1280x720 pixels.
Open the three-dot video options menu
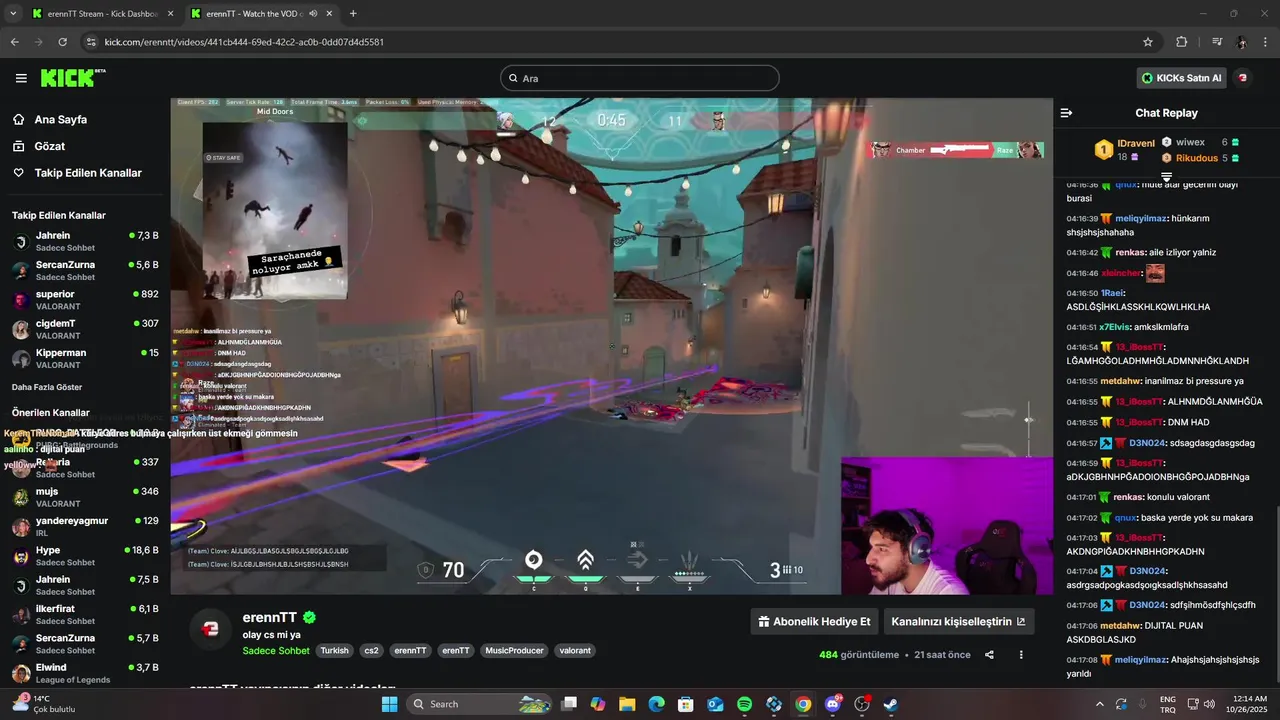(x=1021, y=655)
